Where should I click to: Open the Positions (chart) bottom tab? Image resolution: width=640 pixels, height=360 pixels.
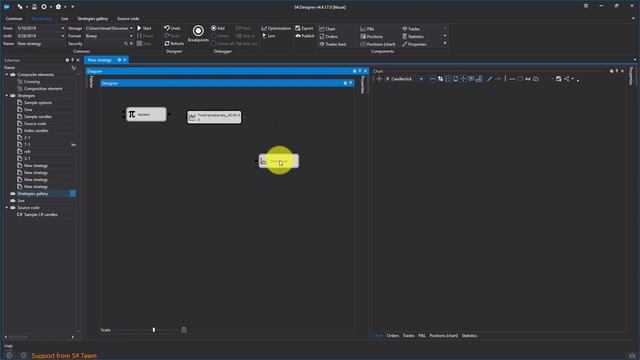(x=443, y=336)
